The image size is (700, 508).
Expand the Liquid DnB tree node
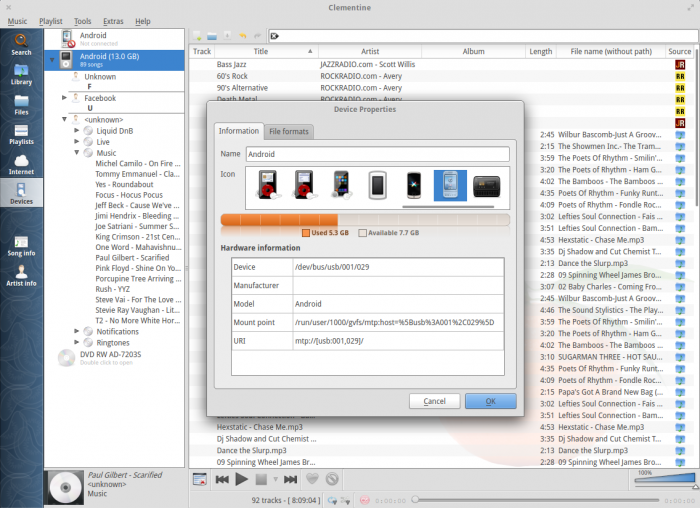[77, 131]
